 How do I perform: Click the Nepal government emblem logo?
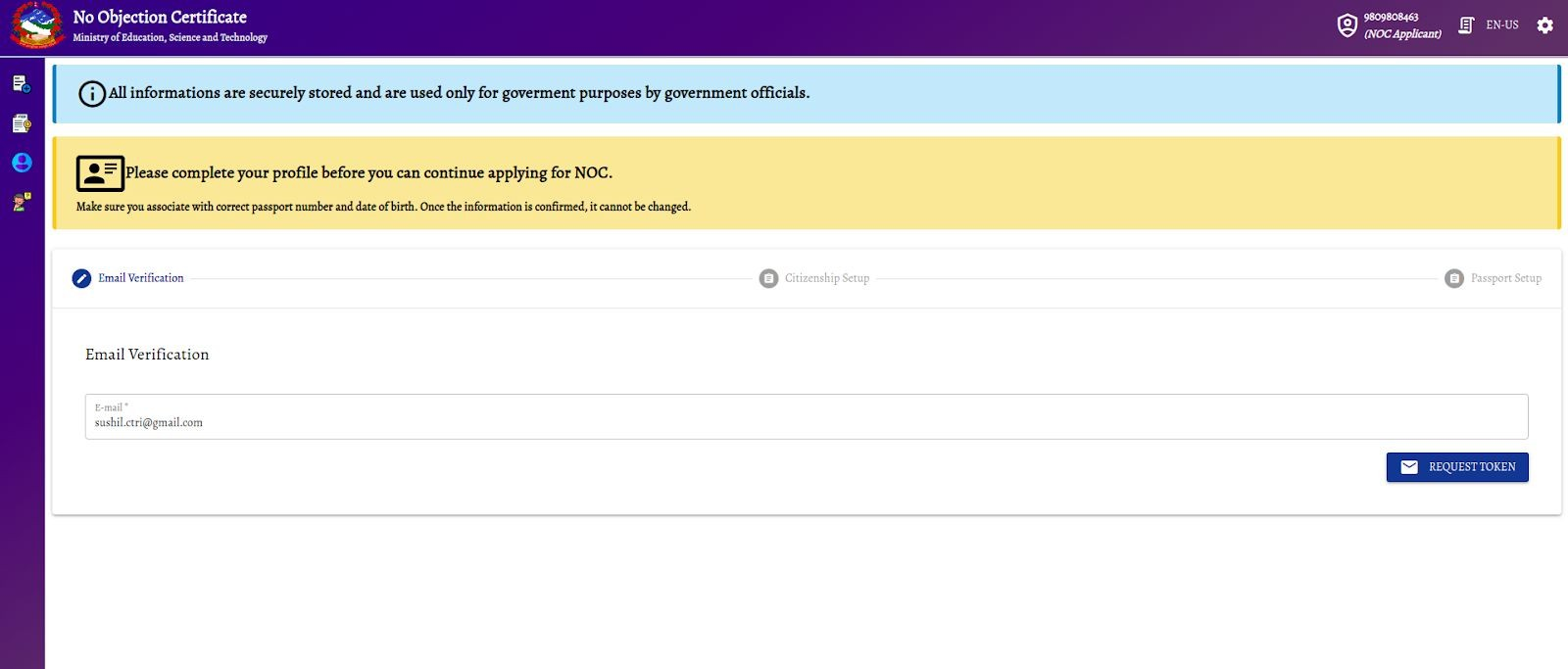36,26
